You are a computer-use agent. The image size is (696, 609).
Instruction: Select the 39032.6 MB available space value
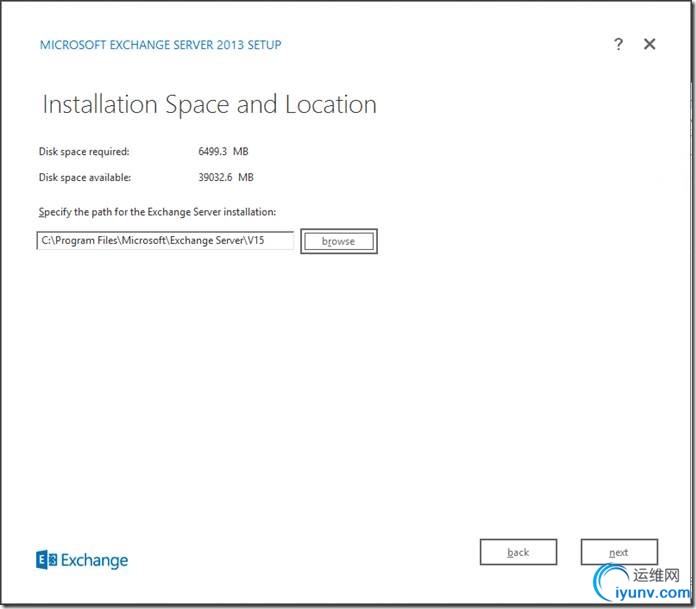pyautogui.click(x=226, y=177)
